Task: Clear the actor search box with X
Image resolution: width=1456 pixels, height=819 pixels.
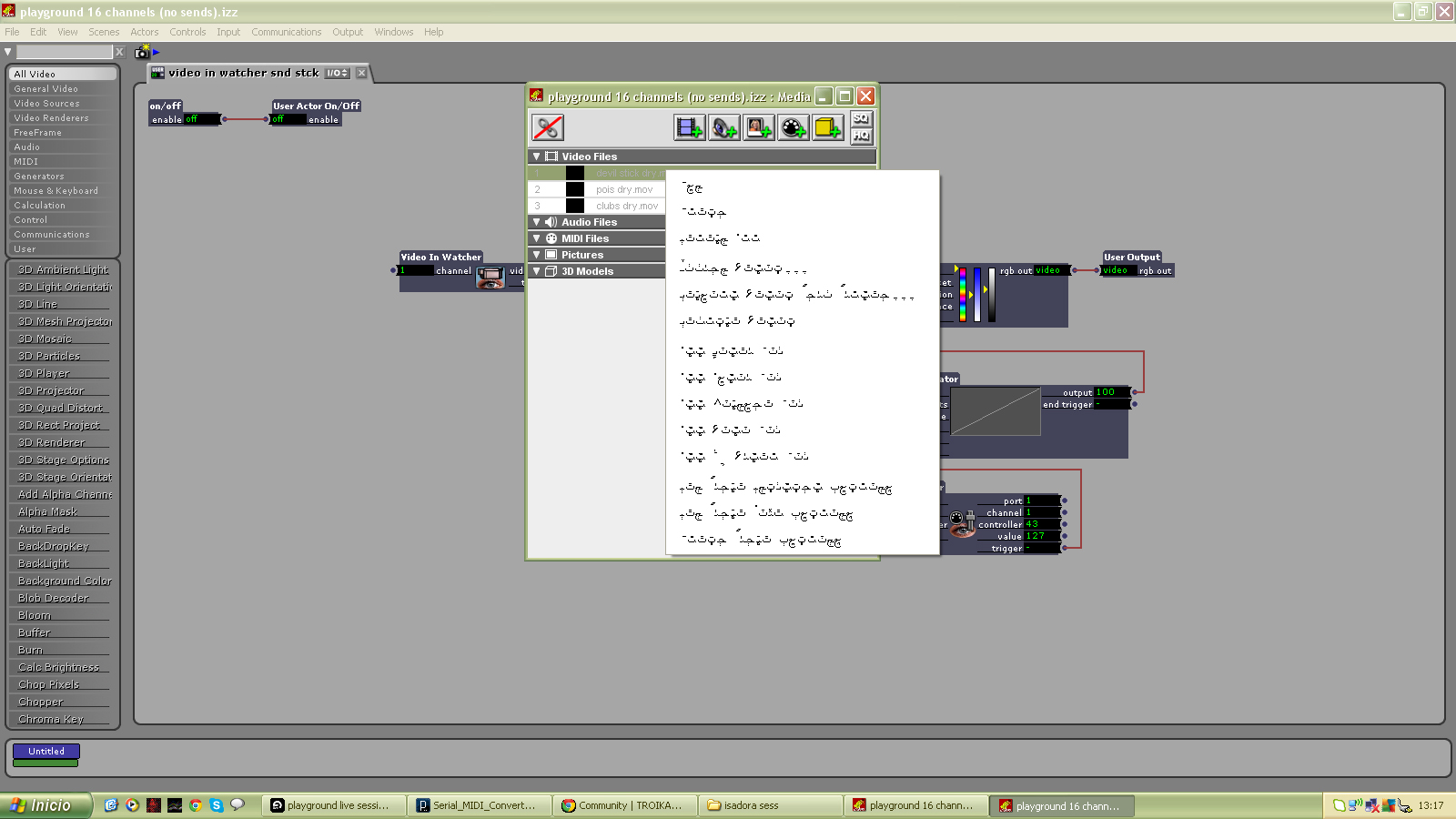Action: tap(119, 52)
